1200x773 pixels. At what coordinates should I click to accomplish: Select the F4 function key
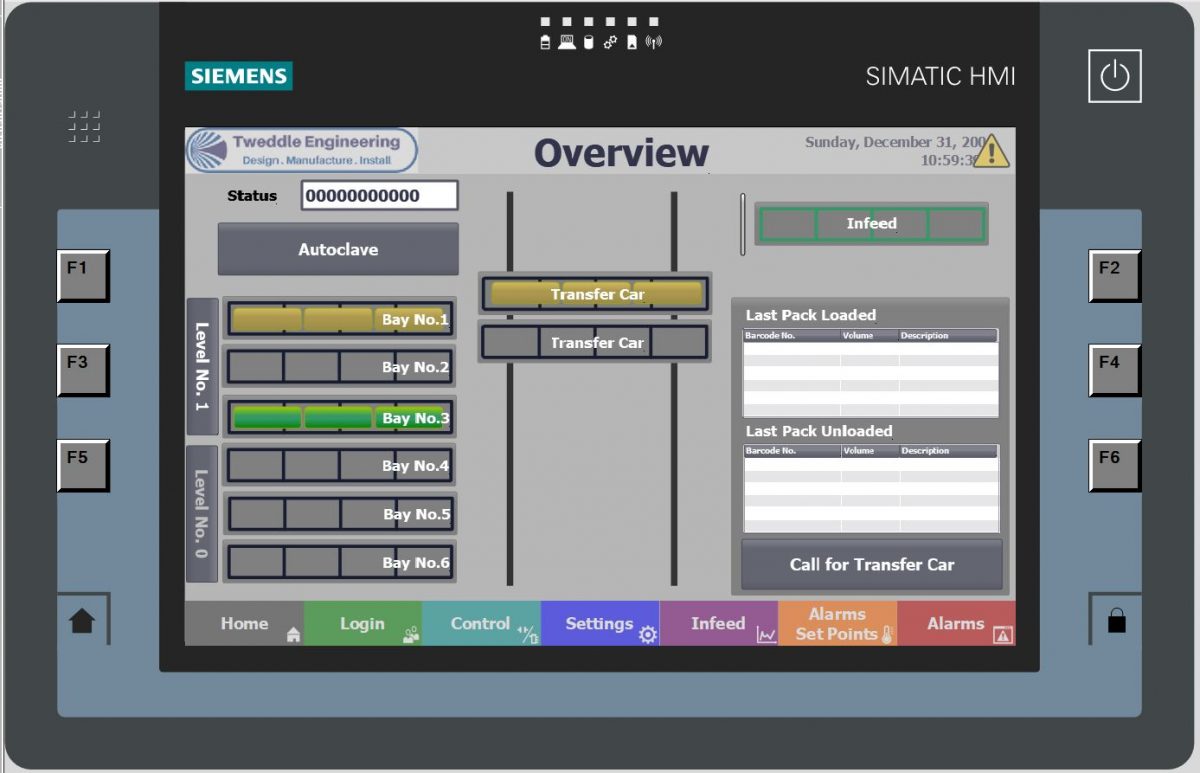[1114, 370]
